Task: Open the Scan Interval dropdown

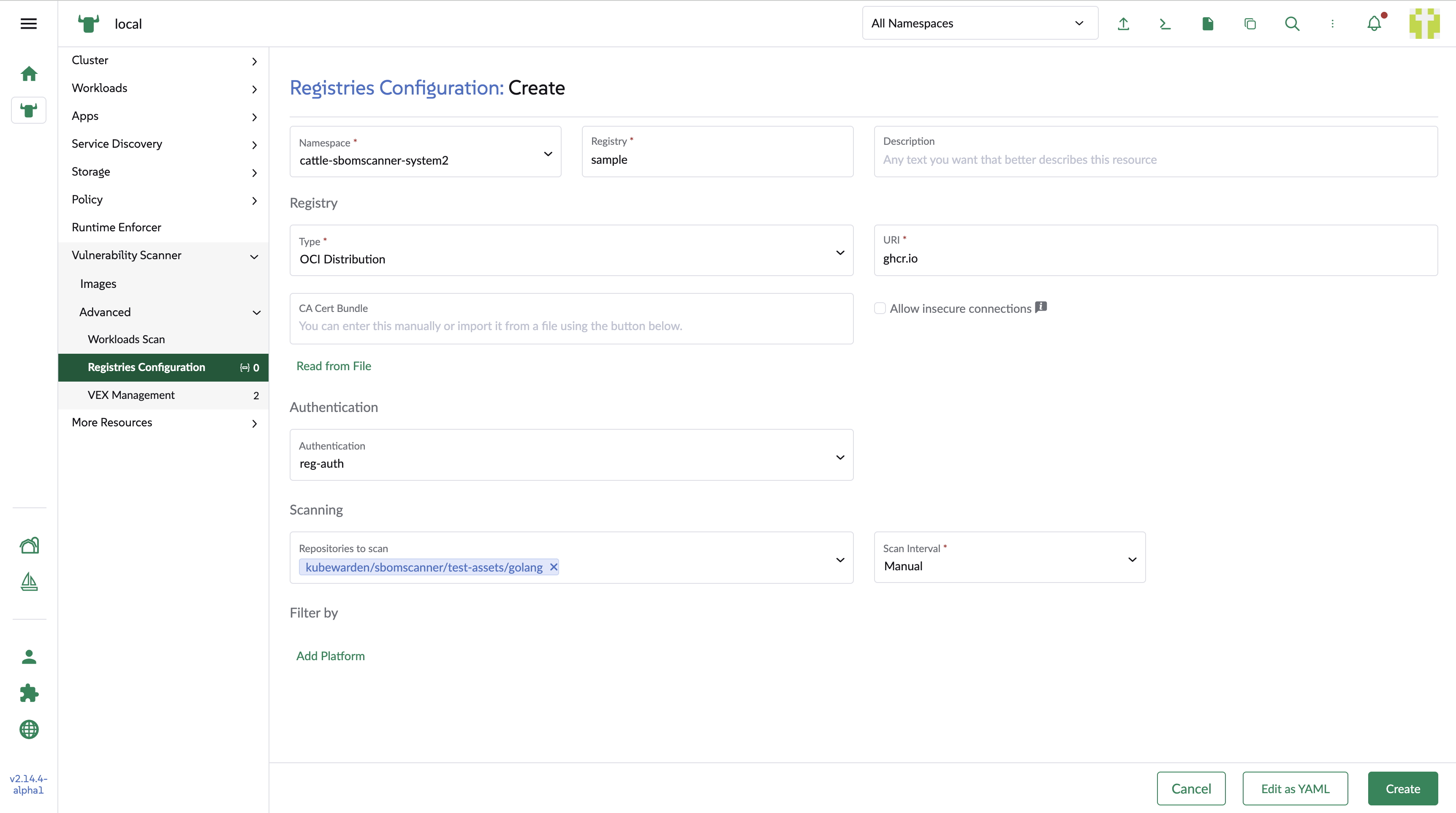Action: click(1010, 557)
